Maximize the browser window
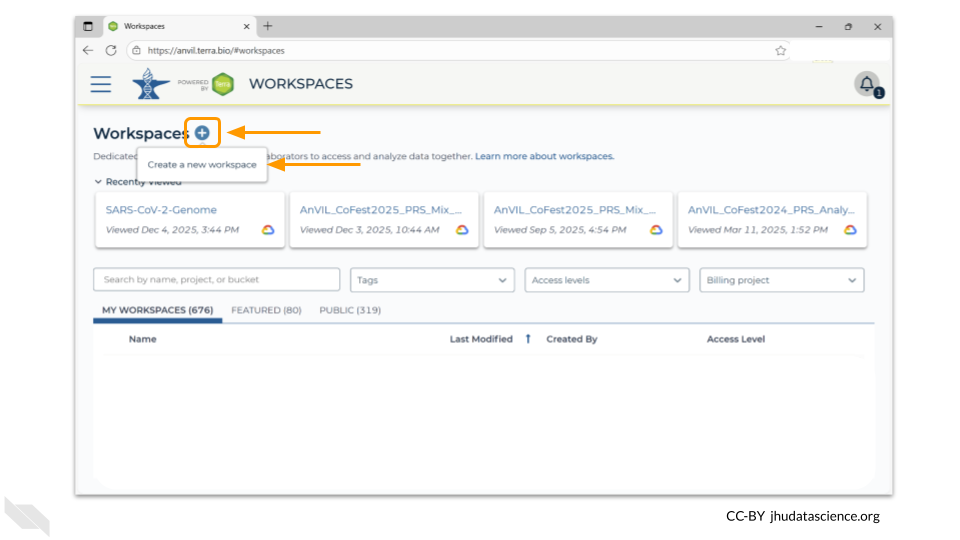The height and width of the screenshot is (540, 960). 848,26
